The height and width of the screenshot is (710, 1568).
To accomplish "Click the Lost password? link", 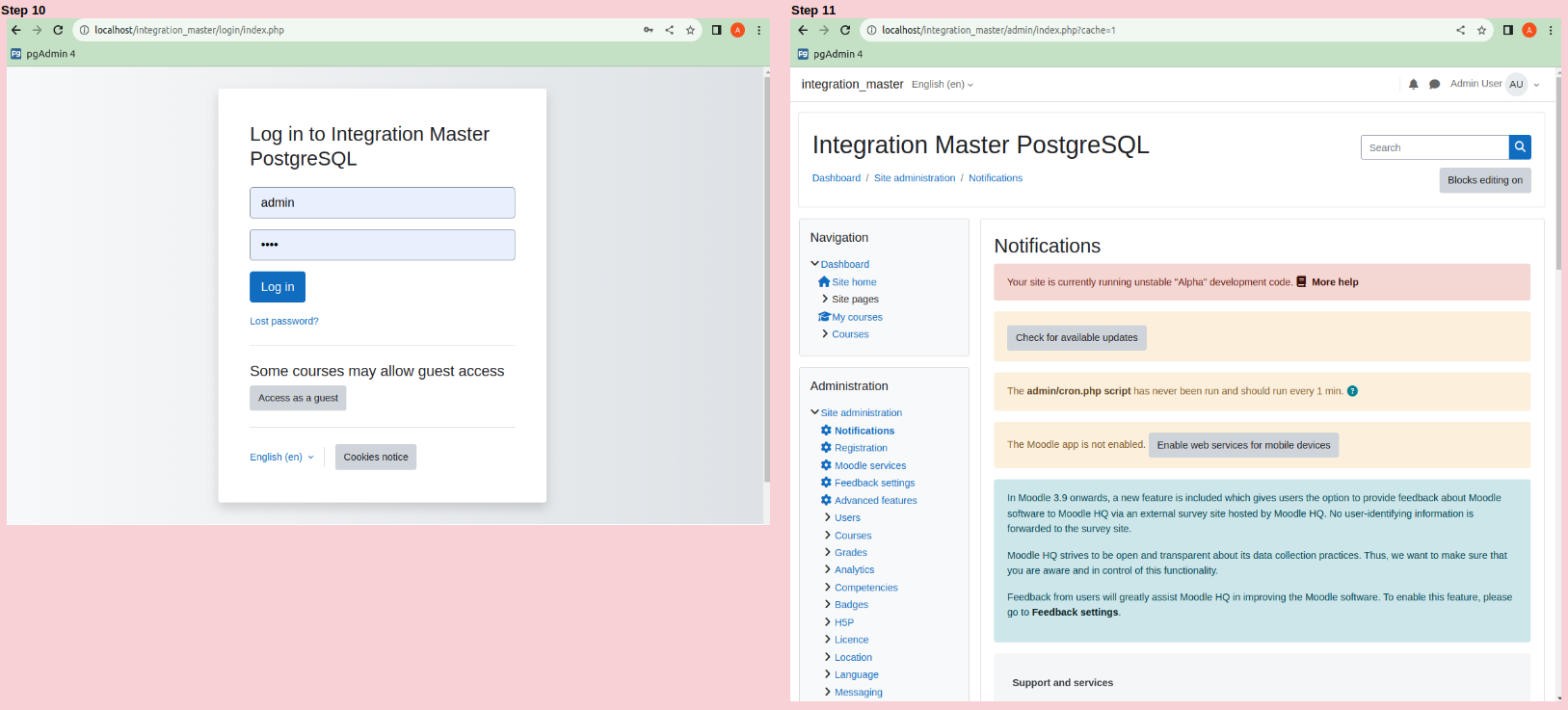I will (x=283, y=321).
